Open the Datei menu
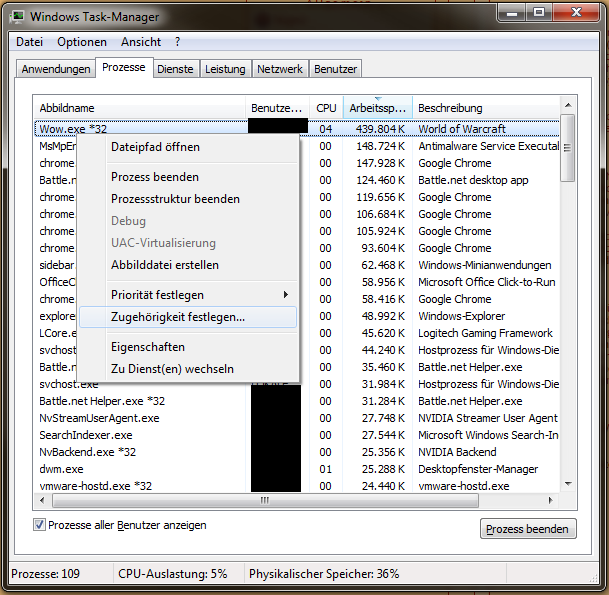Viewport: 609px width, 595px height. [30, 42]
